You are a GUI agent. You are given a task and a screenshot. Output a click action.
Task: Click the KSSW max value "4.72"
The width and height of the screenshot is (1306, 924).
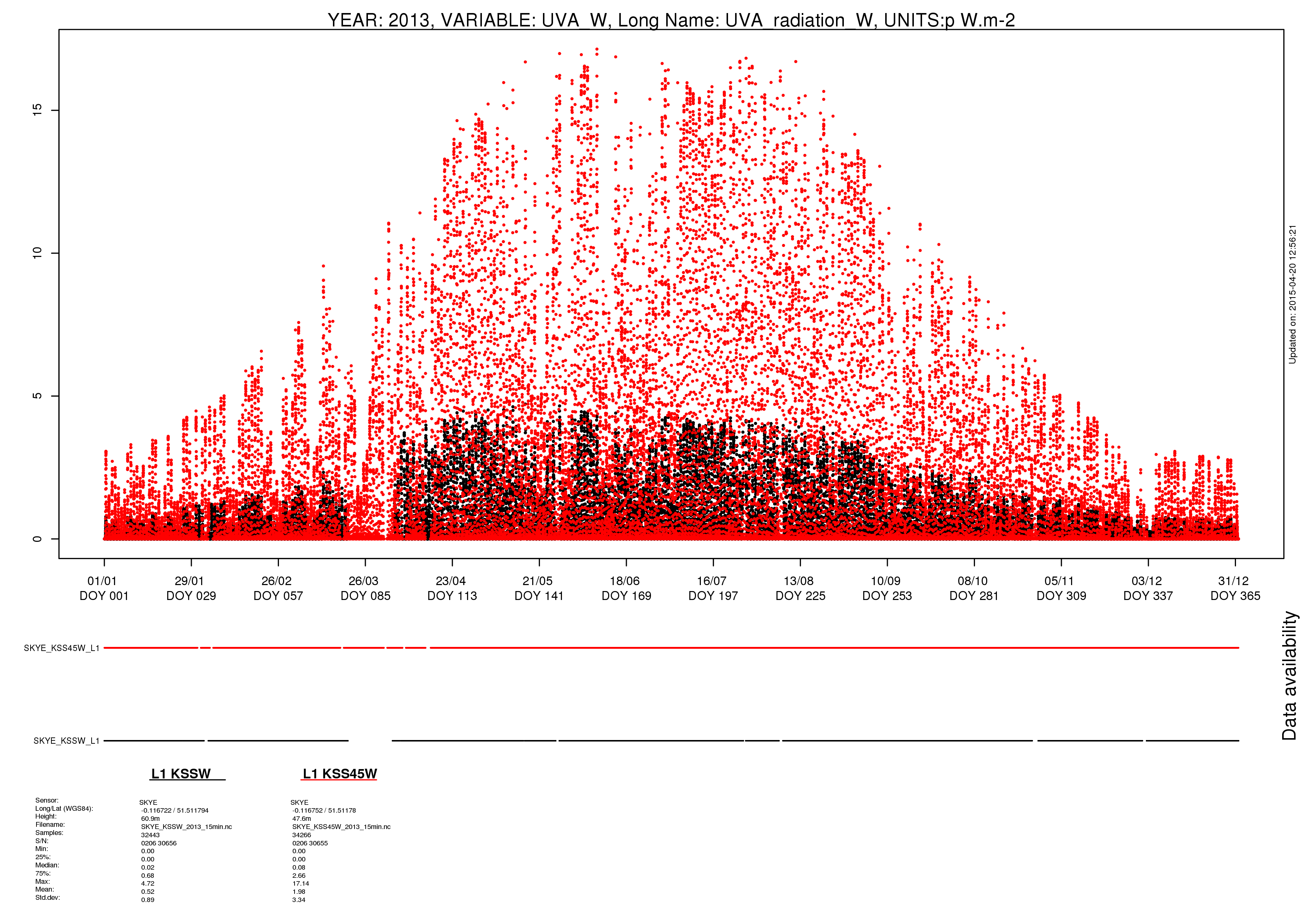tap(148, 884)
